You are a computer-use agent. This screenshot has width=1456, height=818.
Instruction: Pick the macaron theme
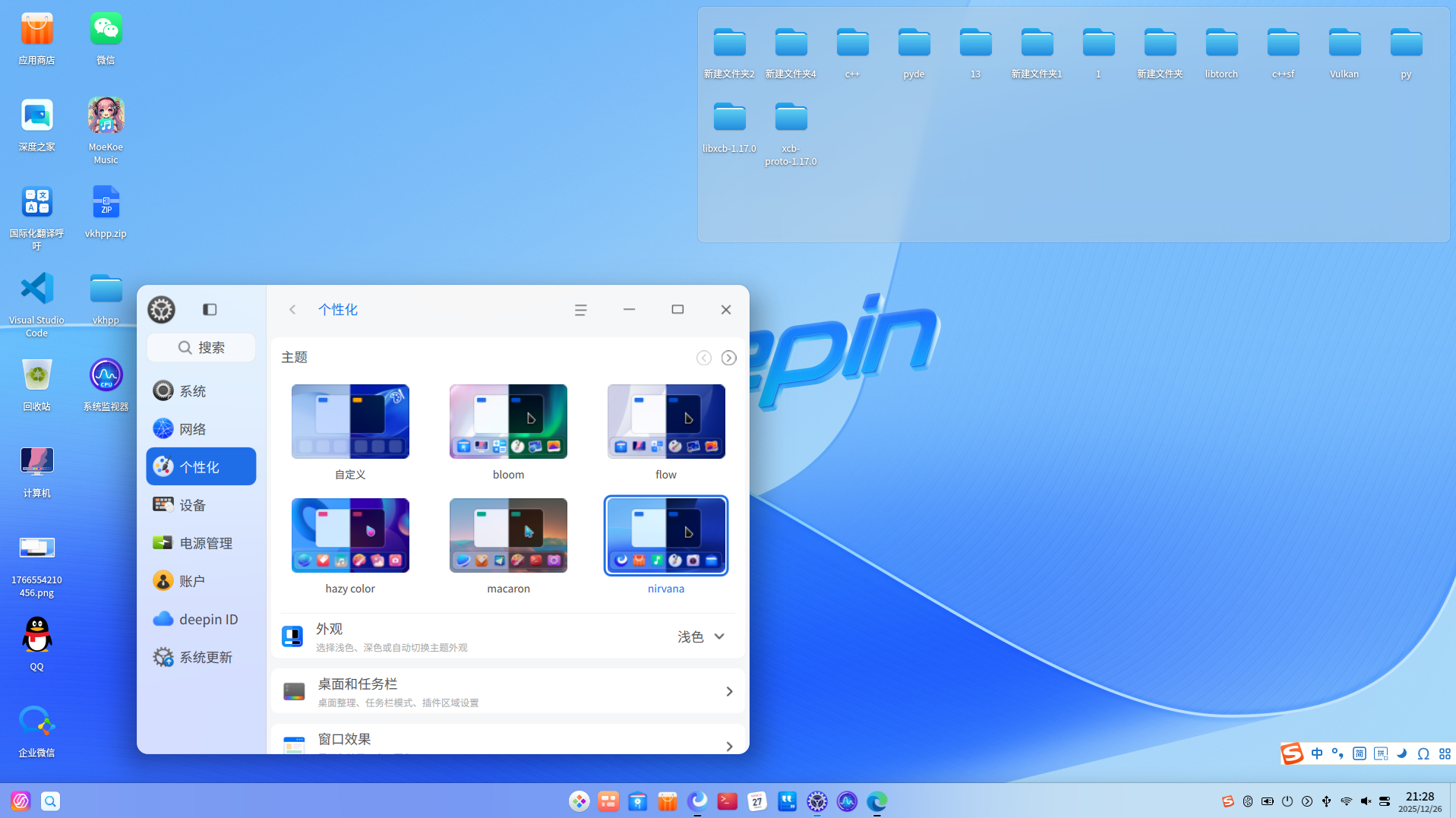pos(508,535)
